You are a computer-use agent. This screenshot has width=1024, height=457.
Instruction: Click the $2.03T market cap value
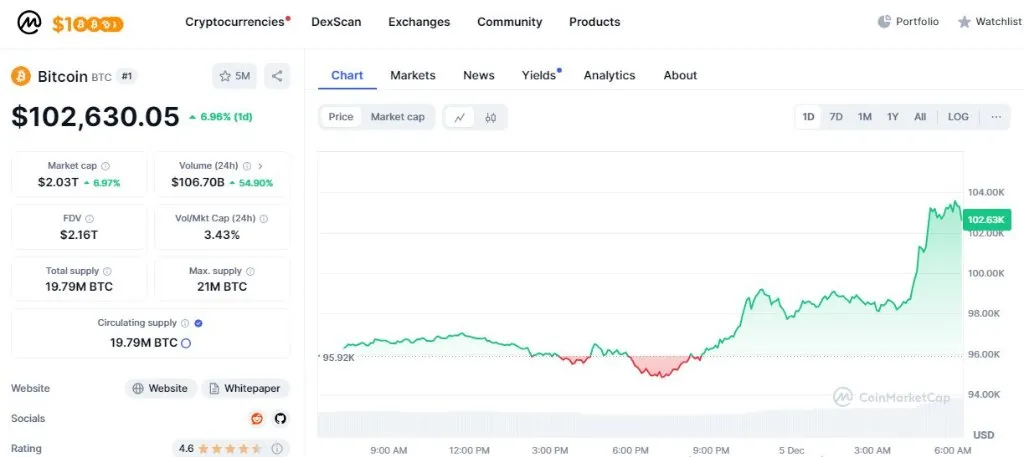(58, 183)
